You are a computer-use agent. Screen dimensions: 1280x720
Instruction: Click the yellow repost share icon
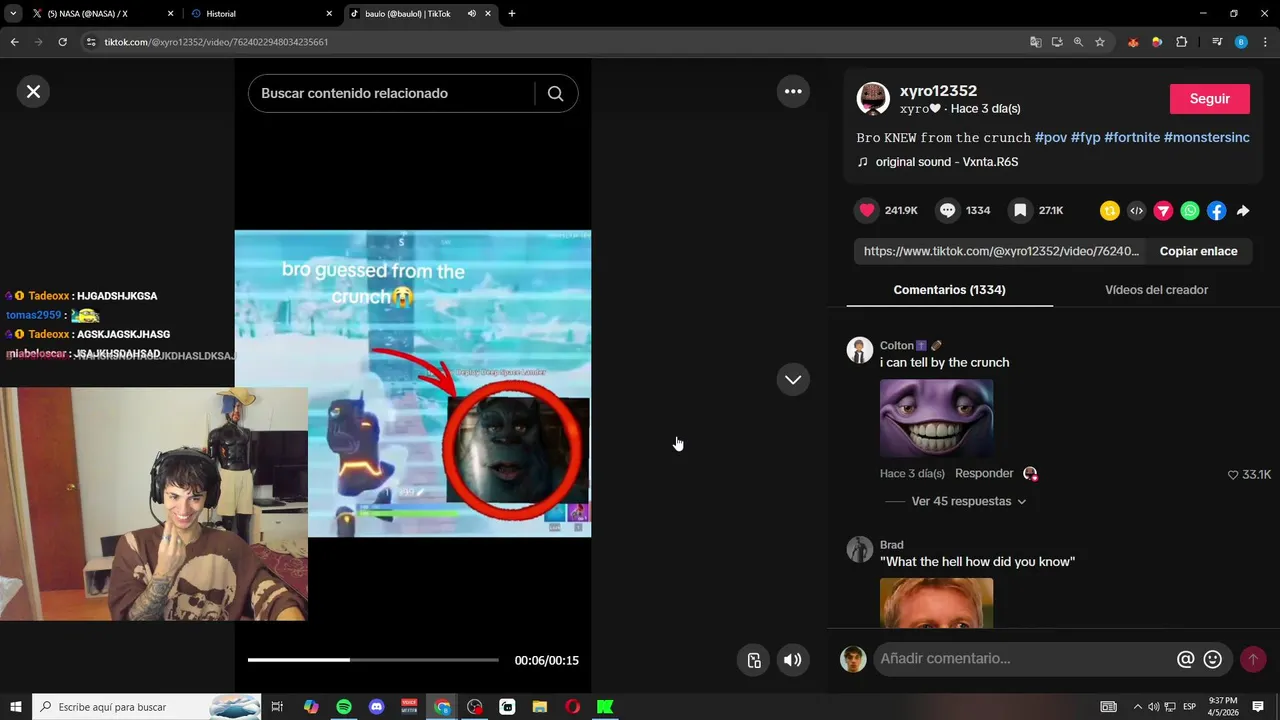pyautogui.click(x=1110, y=211)
